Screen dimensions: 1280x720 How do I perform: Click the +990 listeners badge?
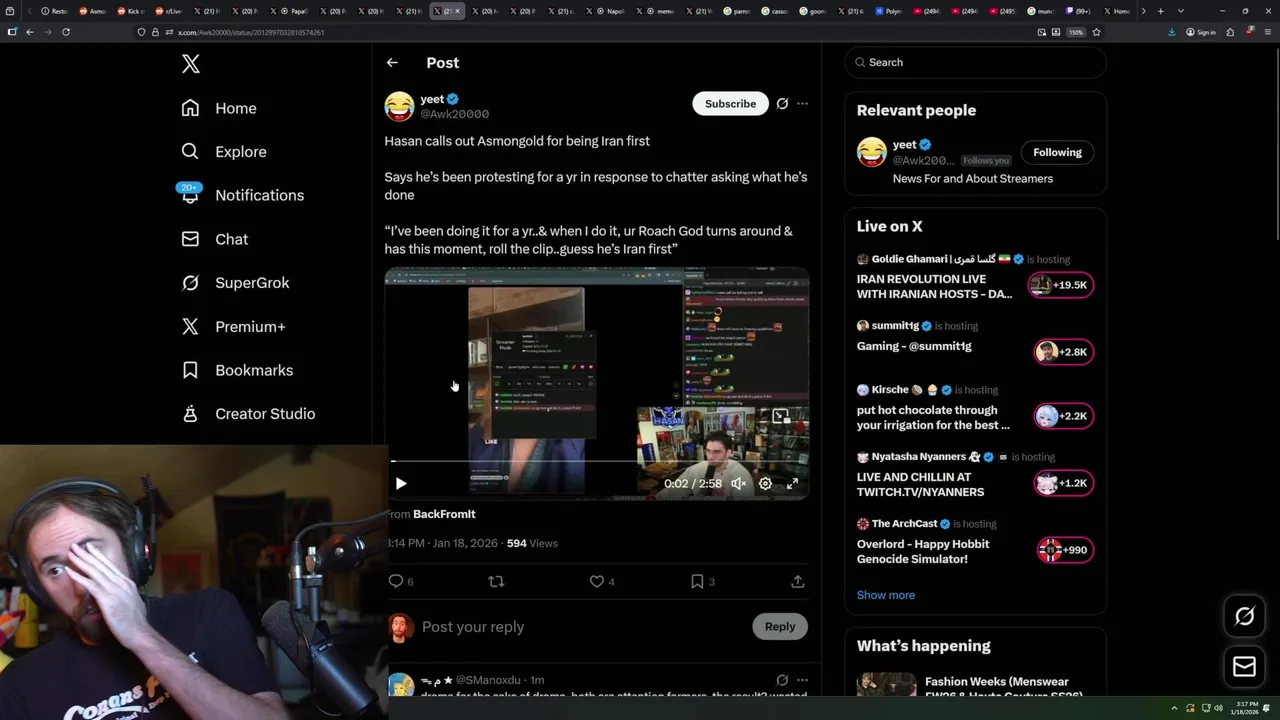click(1065, 550)
